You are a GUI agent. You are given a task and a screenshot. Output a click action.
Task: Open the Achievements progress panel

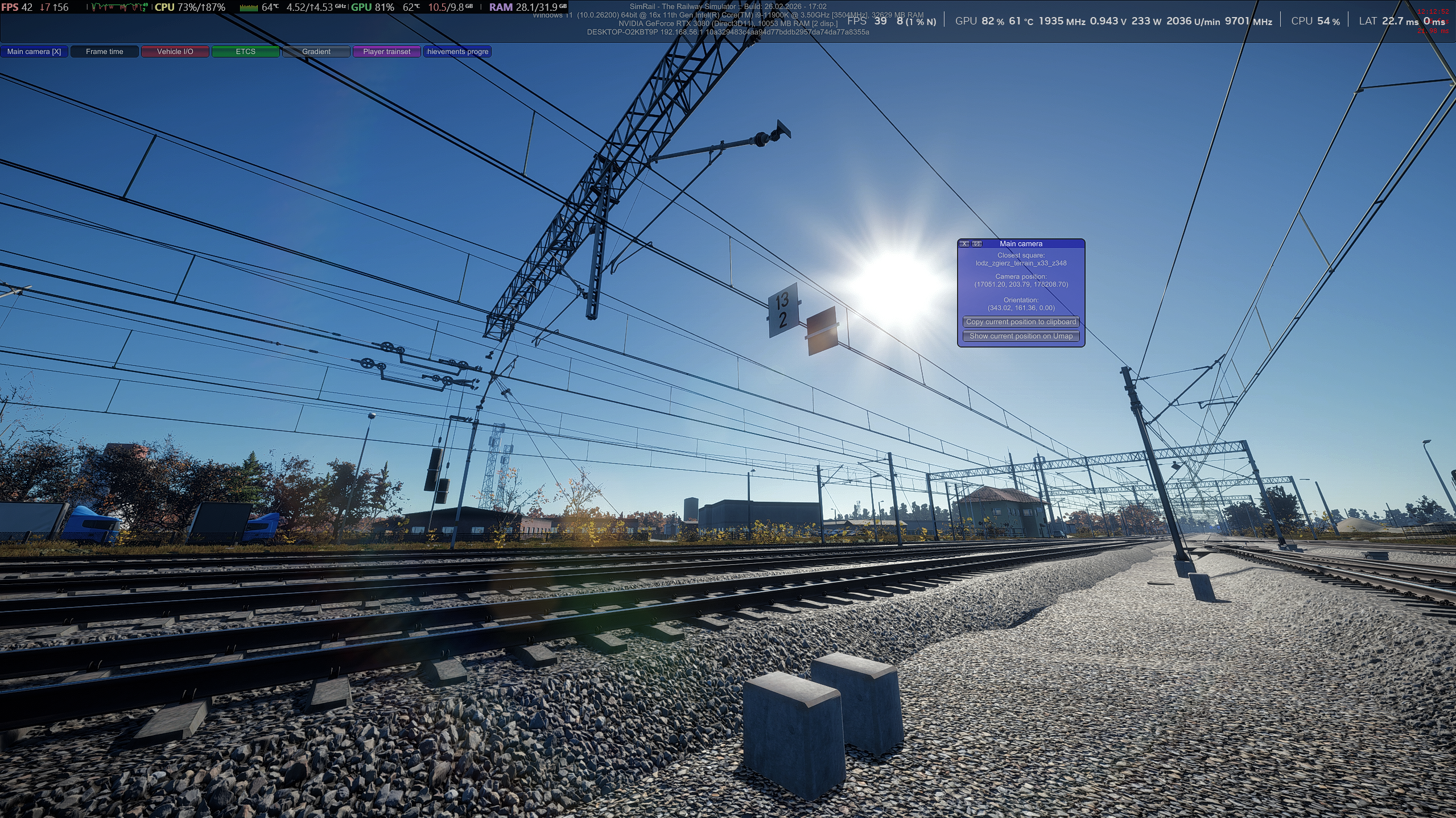457,52
